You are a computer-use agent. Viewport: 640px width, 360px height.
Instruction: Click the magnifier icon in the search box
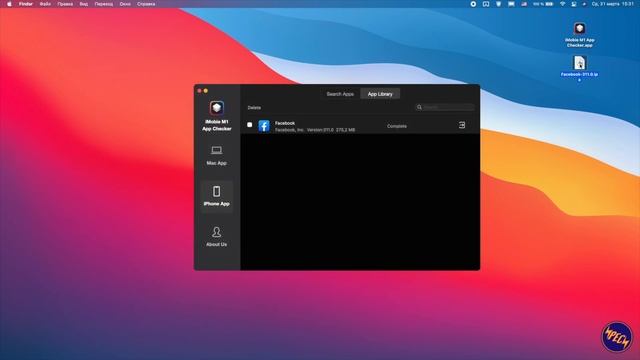tap(419, 107)
